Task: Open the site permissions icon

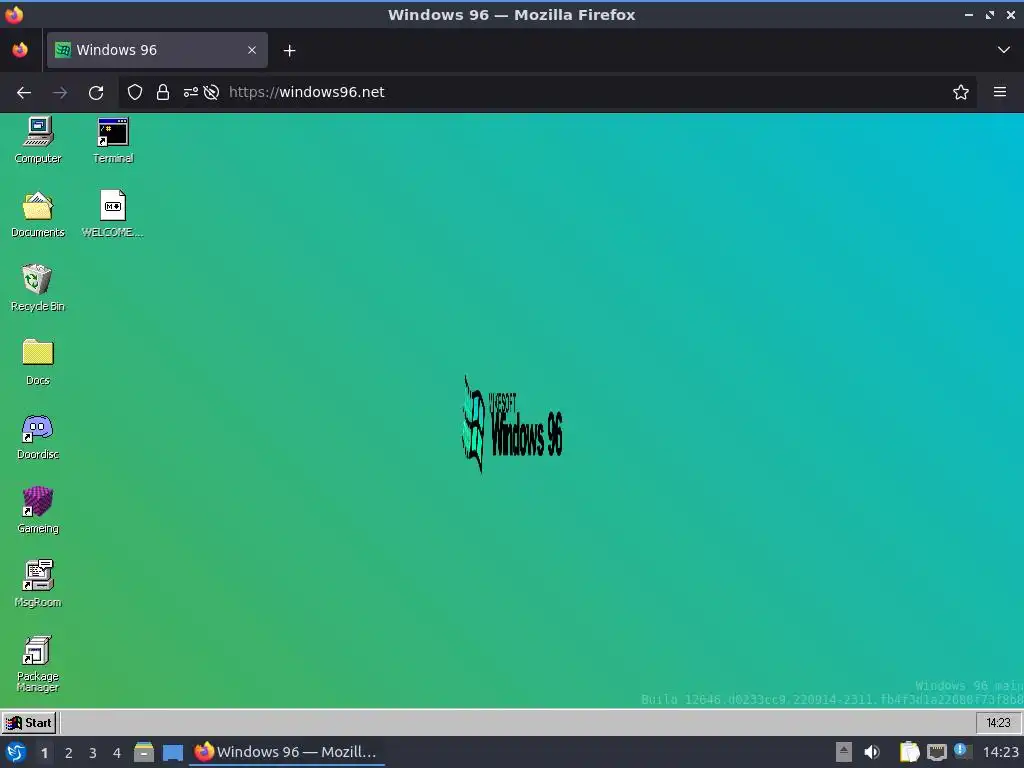Action: point(191,92)
